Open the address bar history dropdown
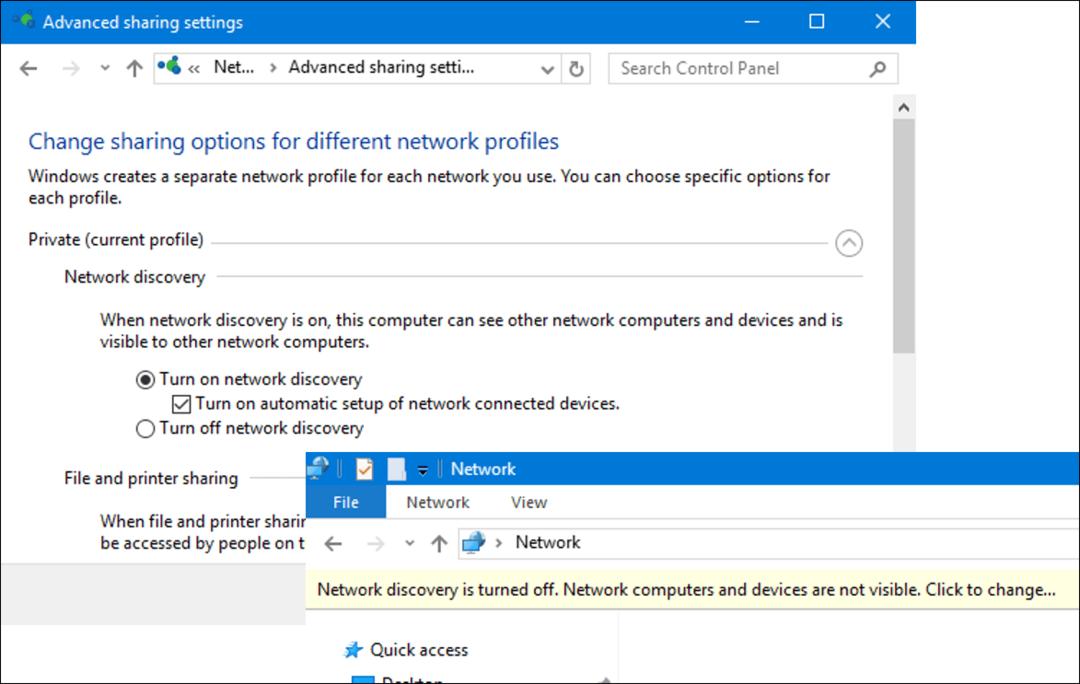1080x684 pixels. (547, 69)
